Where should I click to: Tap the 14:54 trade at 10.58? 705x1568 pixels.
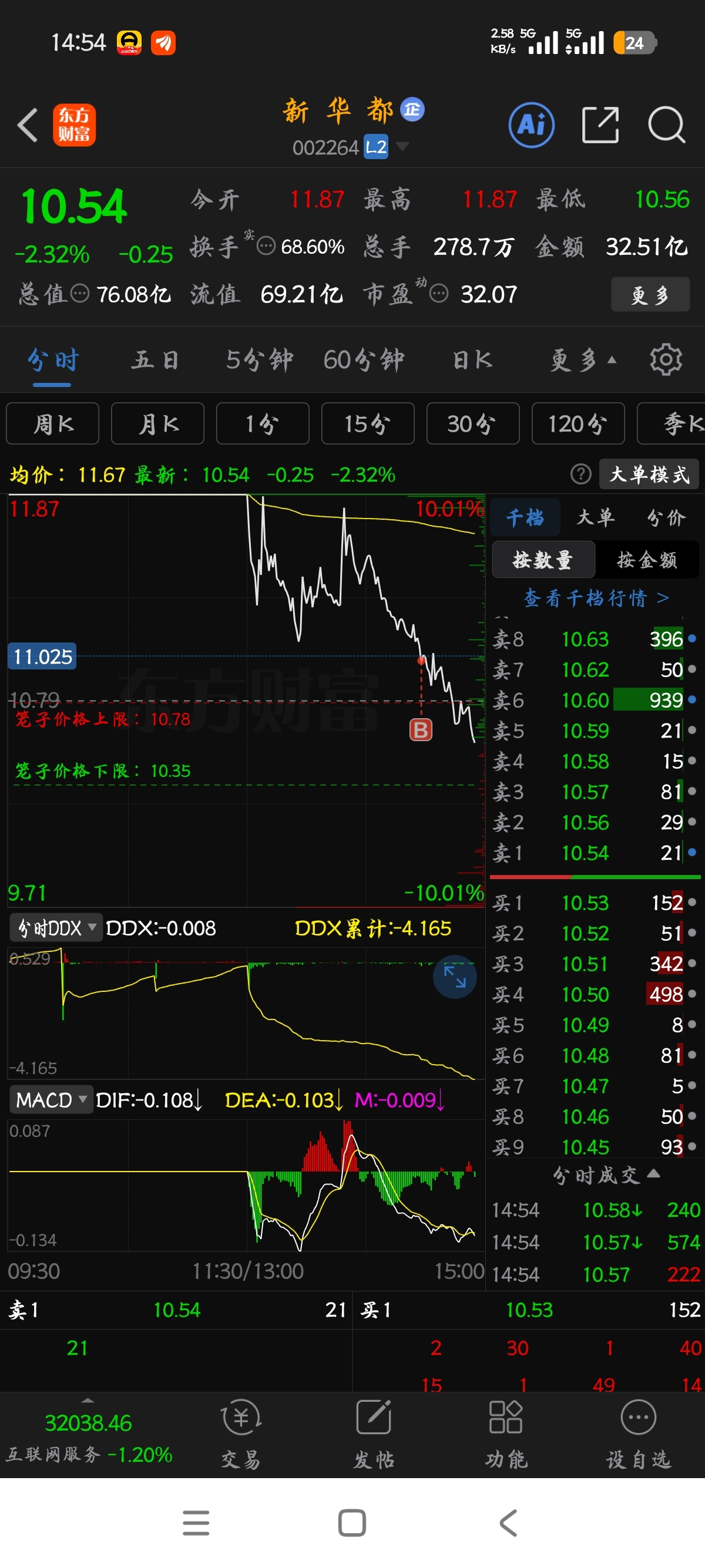pyautogui.click(x=596, y=1210)
